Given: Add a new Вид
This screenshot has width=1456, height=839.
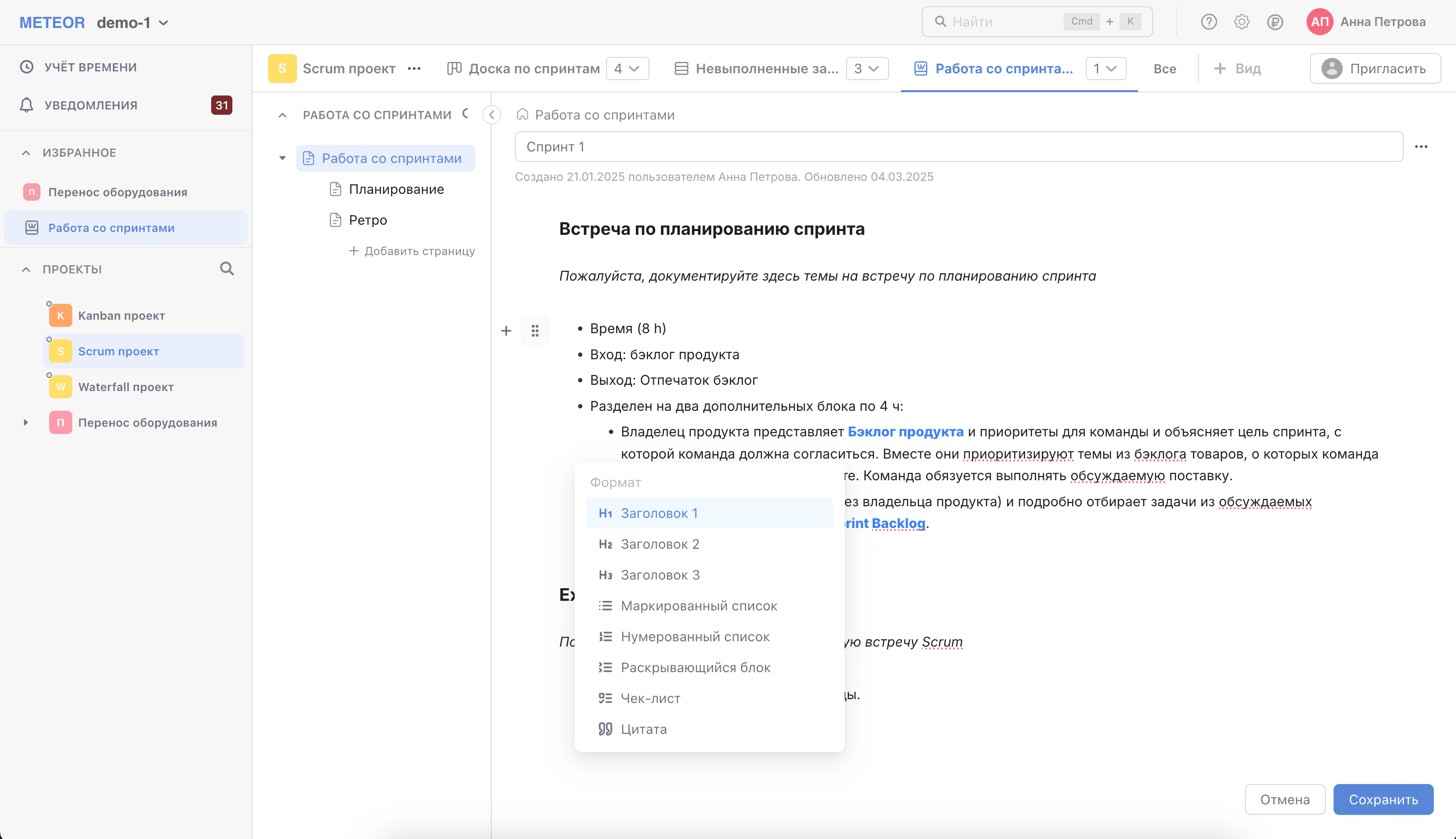Looking at the screenshot, I should 1237,68.
